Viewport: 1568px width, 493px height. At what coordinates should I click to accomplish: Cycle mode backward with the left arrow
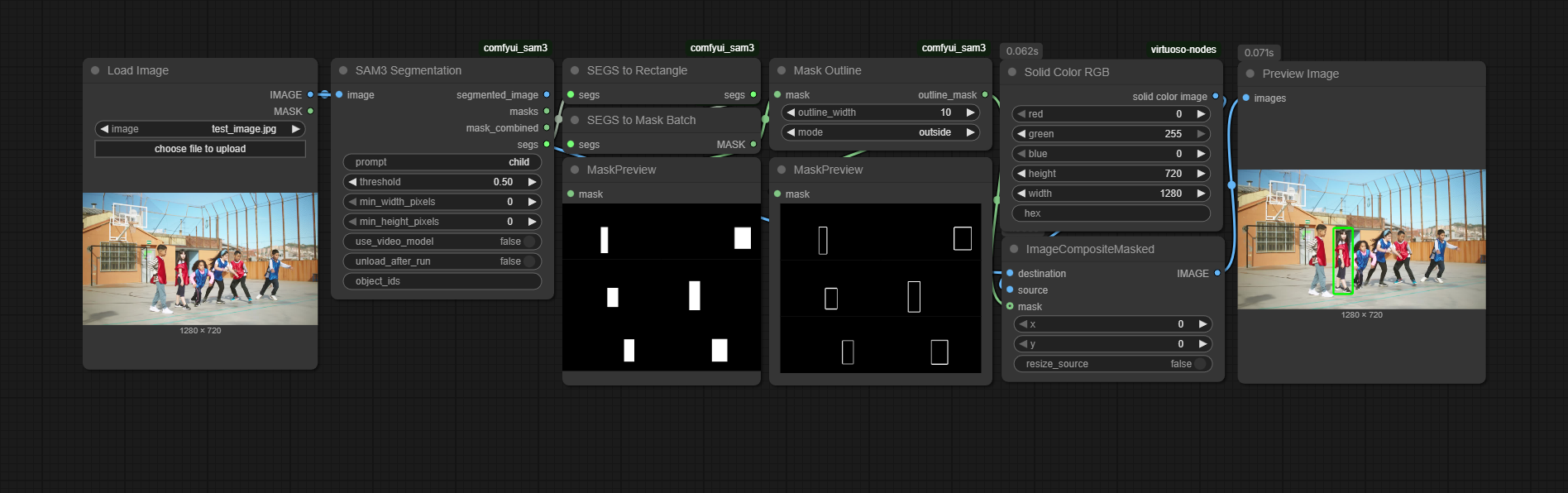point(791,132)
